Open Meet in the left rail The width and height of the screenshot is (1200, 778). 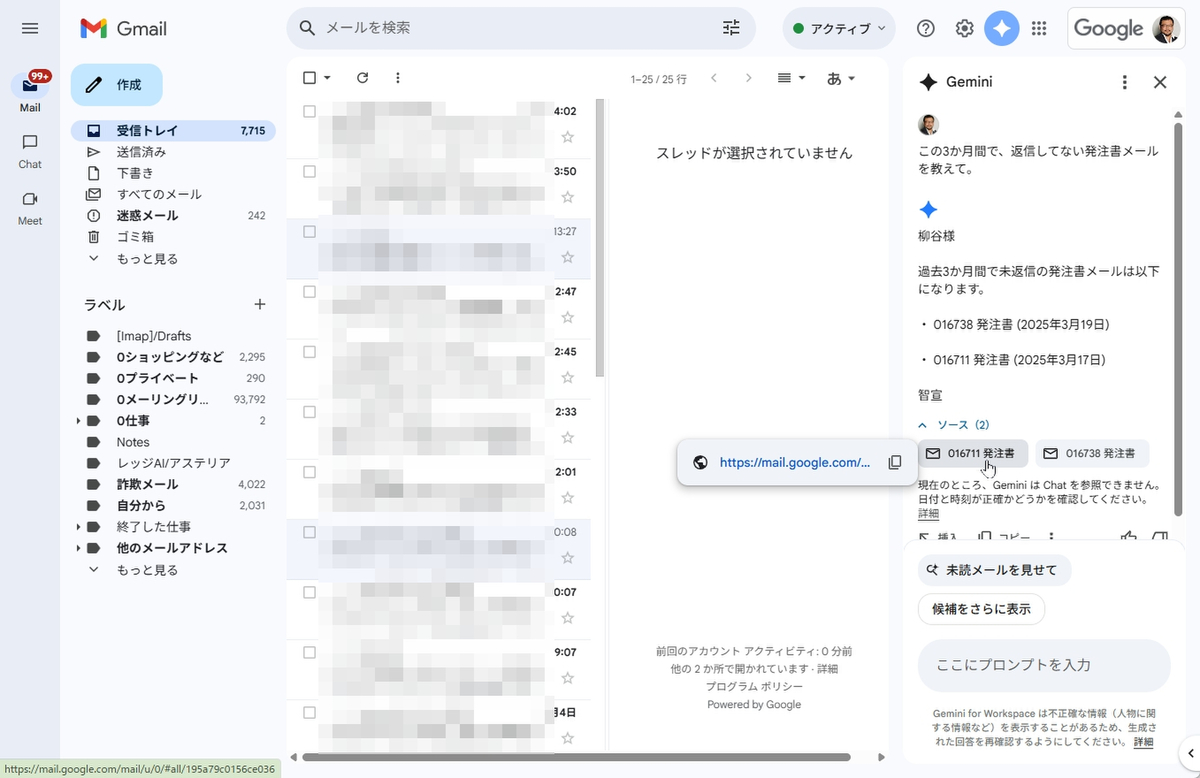pyautogui.click(x=30, y=206)
